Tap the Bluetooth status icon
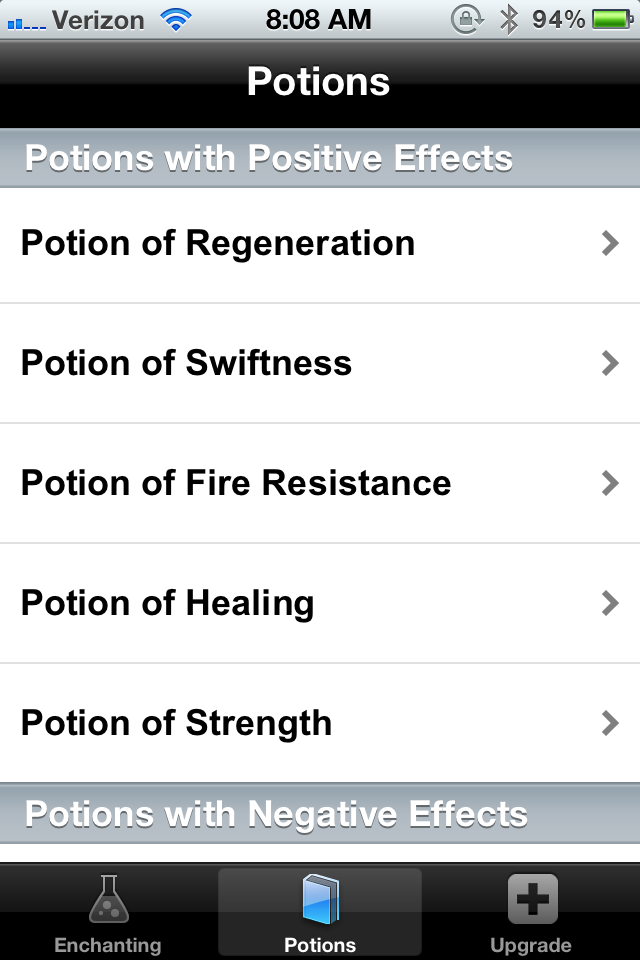Image resolution: width=640 pixels, height=960 pixels. (x=509, y=19)
